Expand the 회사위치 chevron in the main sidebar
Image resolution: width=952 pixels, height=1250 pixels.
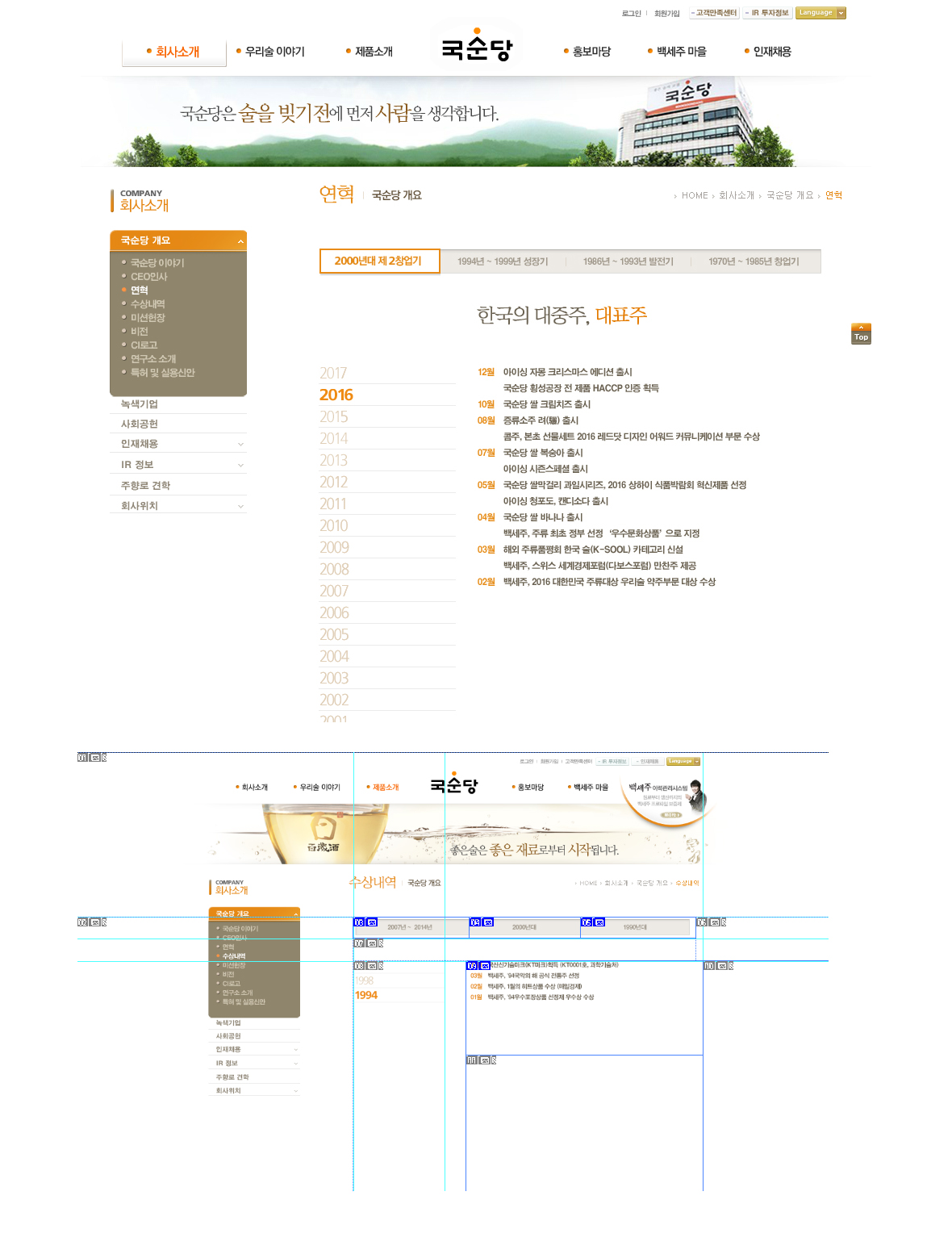click(240, 507)
